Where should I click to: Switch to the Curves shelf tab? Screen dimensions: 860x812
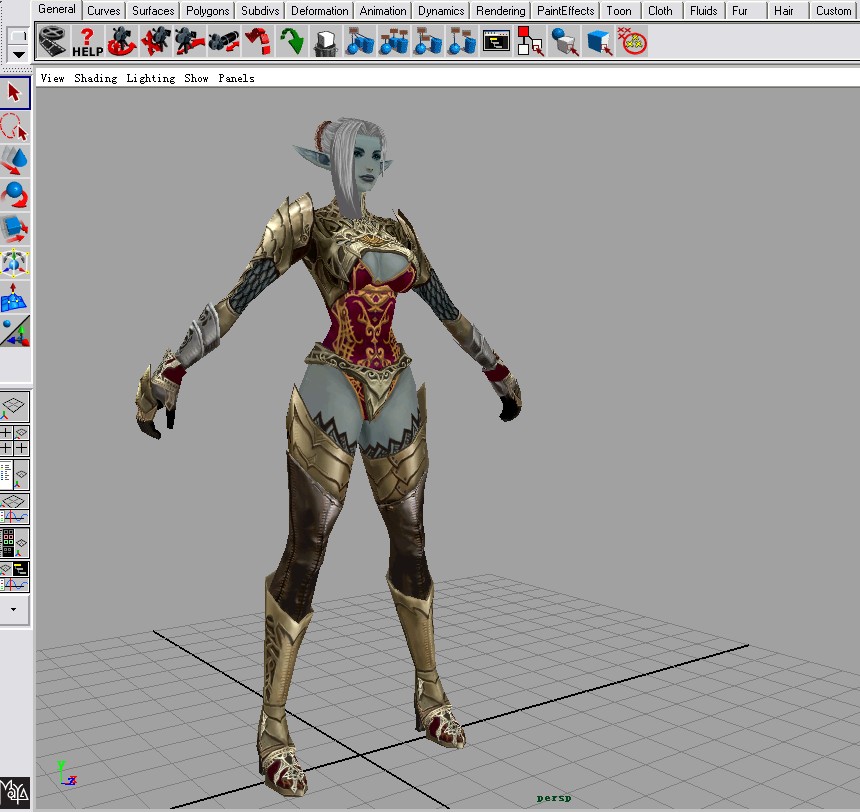104,10
